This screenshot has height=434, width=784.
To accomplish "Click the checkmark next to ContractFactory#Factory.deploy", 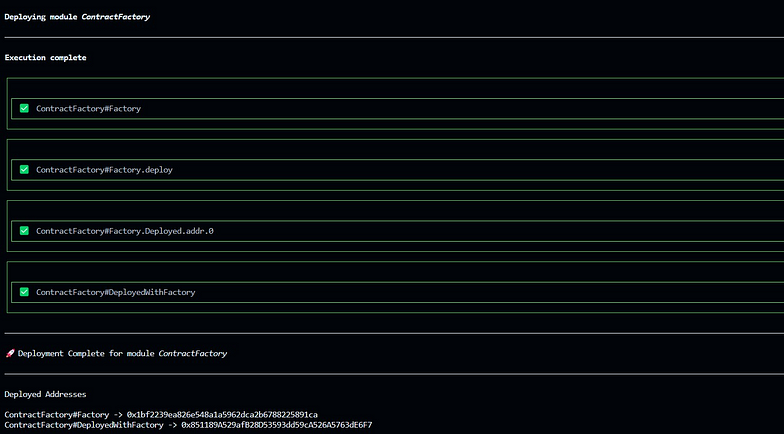I will click(24, 170).
